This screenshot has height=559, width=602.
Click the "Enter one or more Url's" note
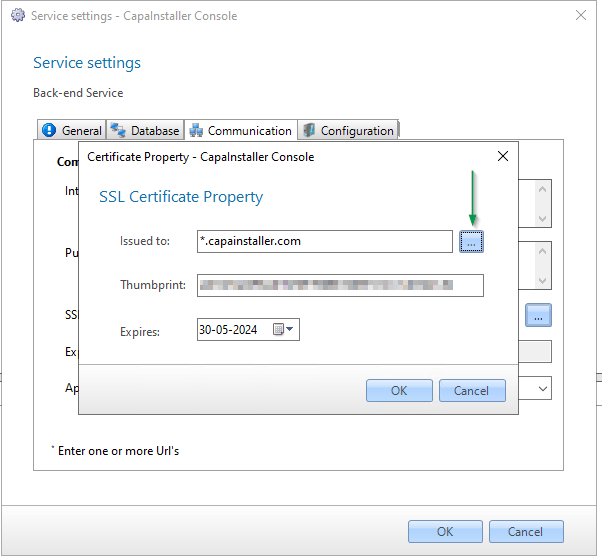118,451
